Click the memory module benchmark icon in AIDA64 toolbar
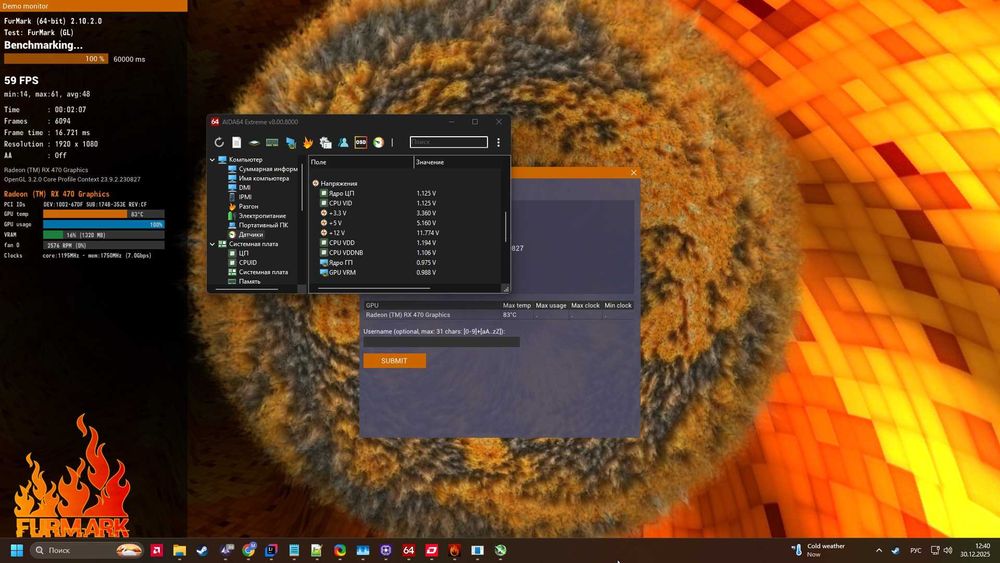Viewport: 1000px width, 563px height. pyautogui.click(x=272, y=142)
